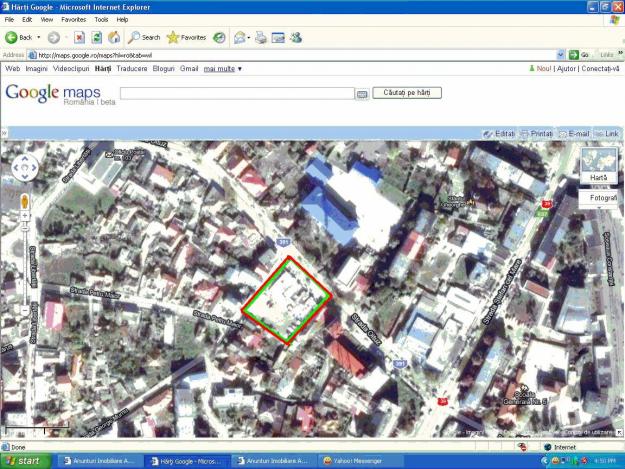Click the Google maps logo
The width and height of the screenshot is (625, 469).
click(60, 94)
